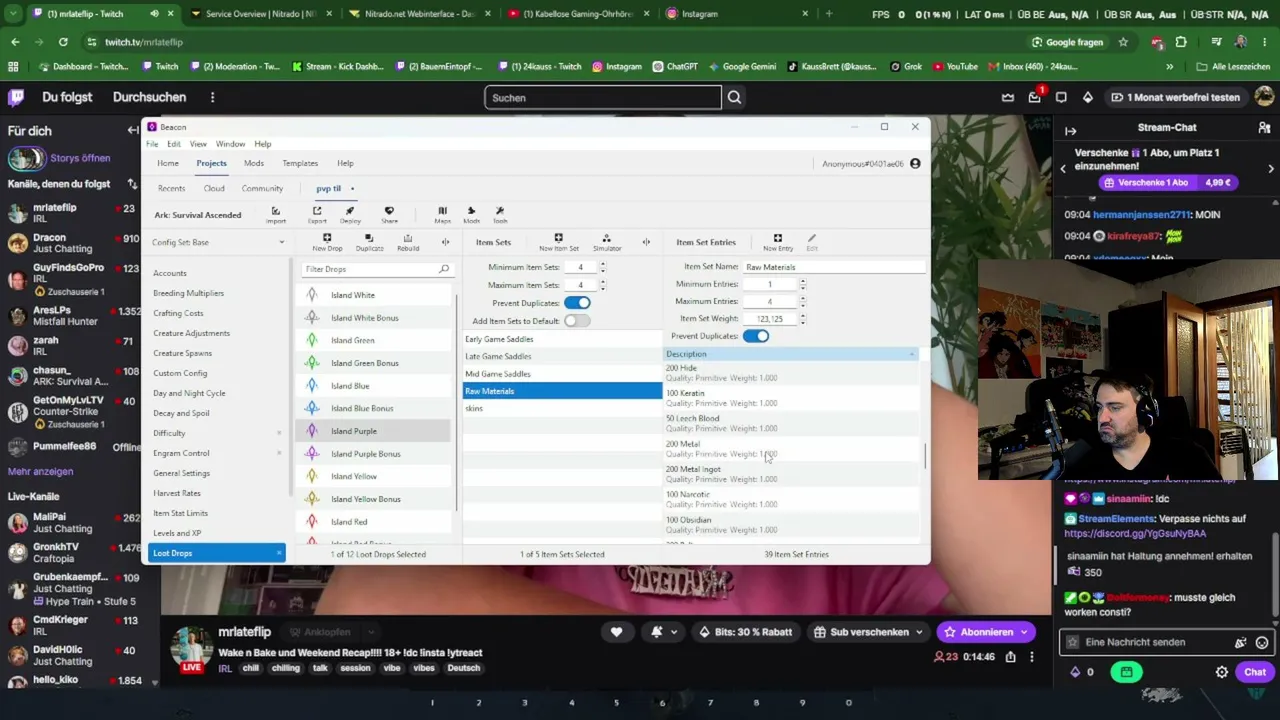Viewport: 1280px width, 720px height.
Task: Click the follow heart icon
Action: point(616,632)
